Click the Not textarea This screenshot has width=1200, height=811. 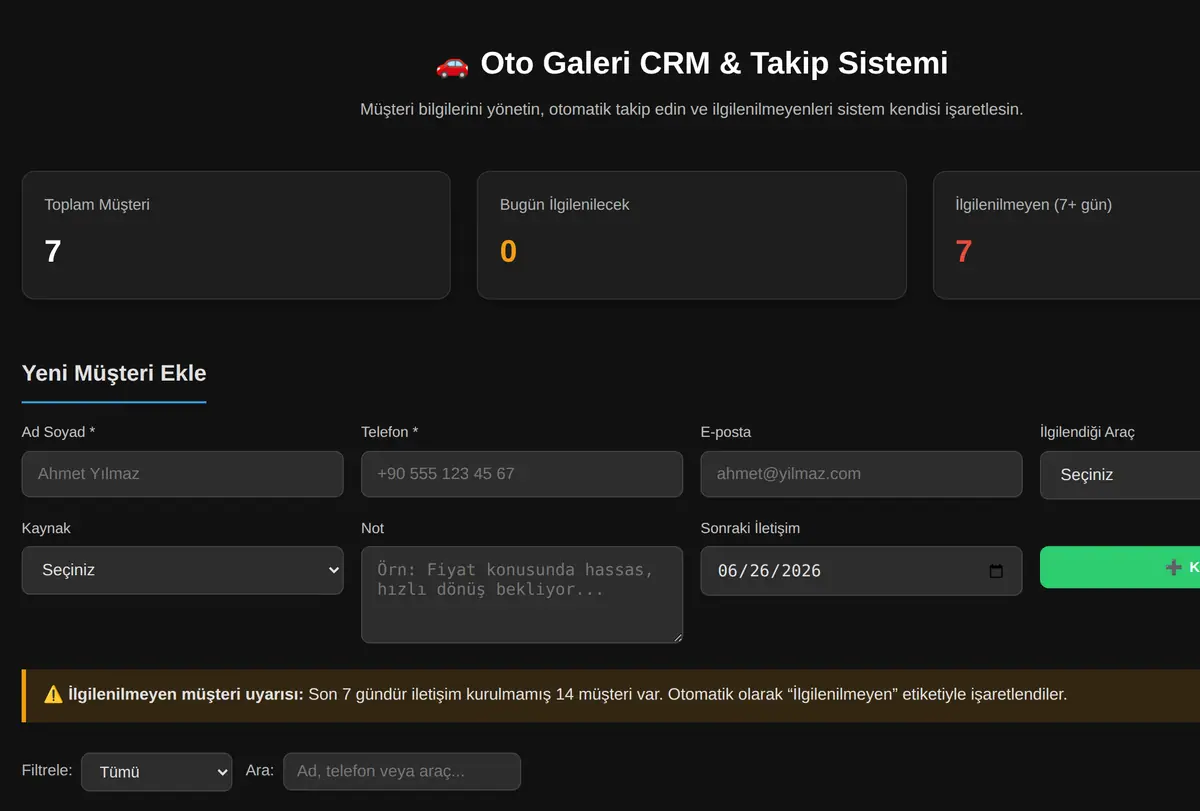[x=522, y=594]
